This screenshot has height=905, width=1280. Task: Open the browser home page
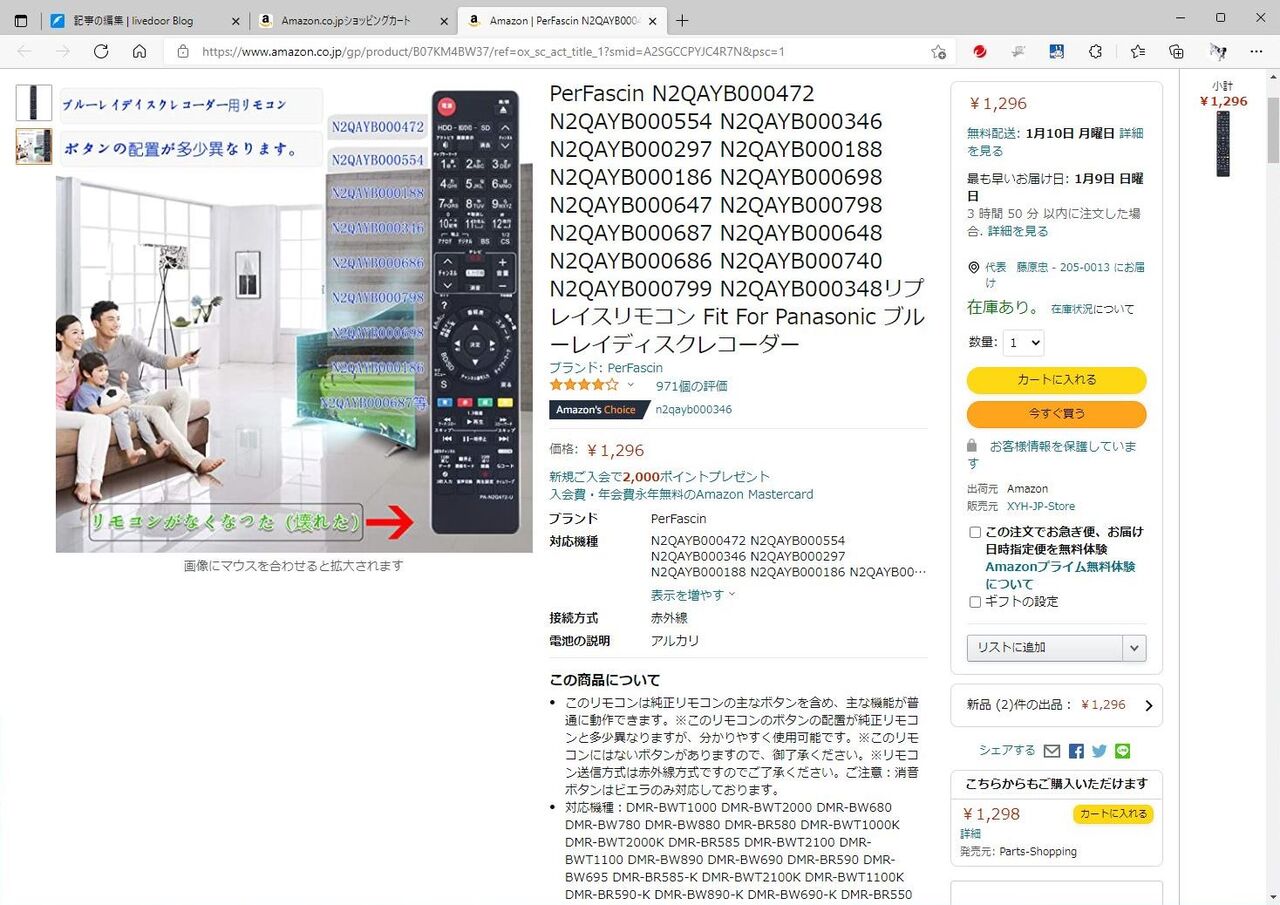[139, 51]
